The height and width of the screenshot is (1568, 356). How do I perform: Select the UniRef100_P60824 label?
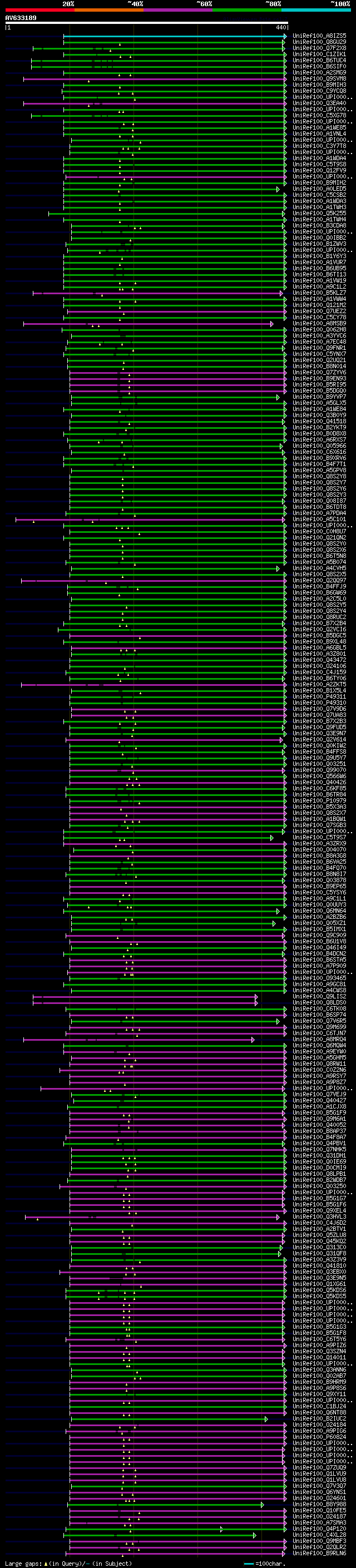click(319, 1437)
